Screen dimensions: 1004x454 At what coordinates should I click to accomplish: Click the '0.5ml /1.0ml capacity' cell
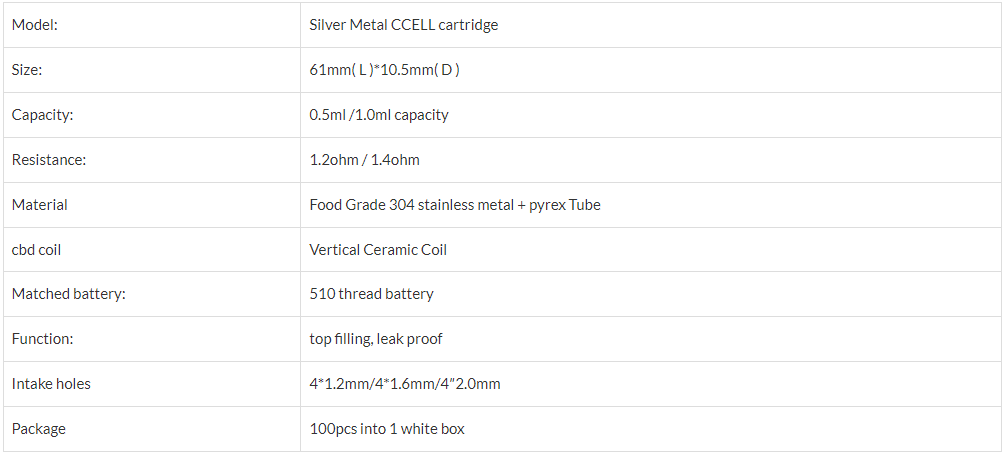[x=651, y=115]
